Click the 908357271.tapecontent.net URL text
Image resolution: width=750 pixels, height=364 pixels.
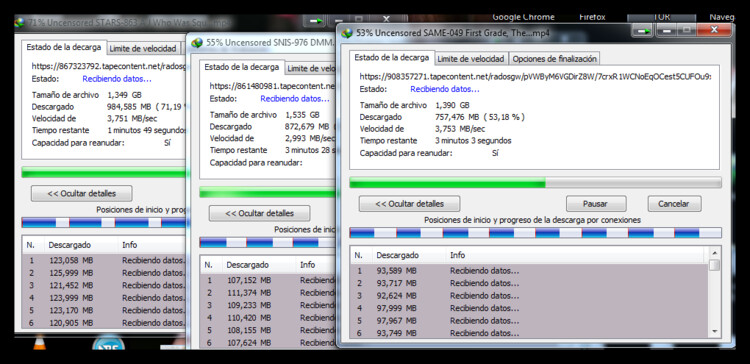(535, 77)
